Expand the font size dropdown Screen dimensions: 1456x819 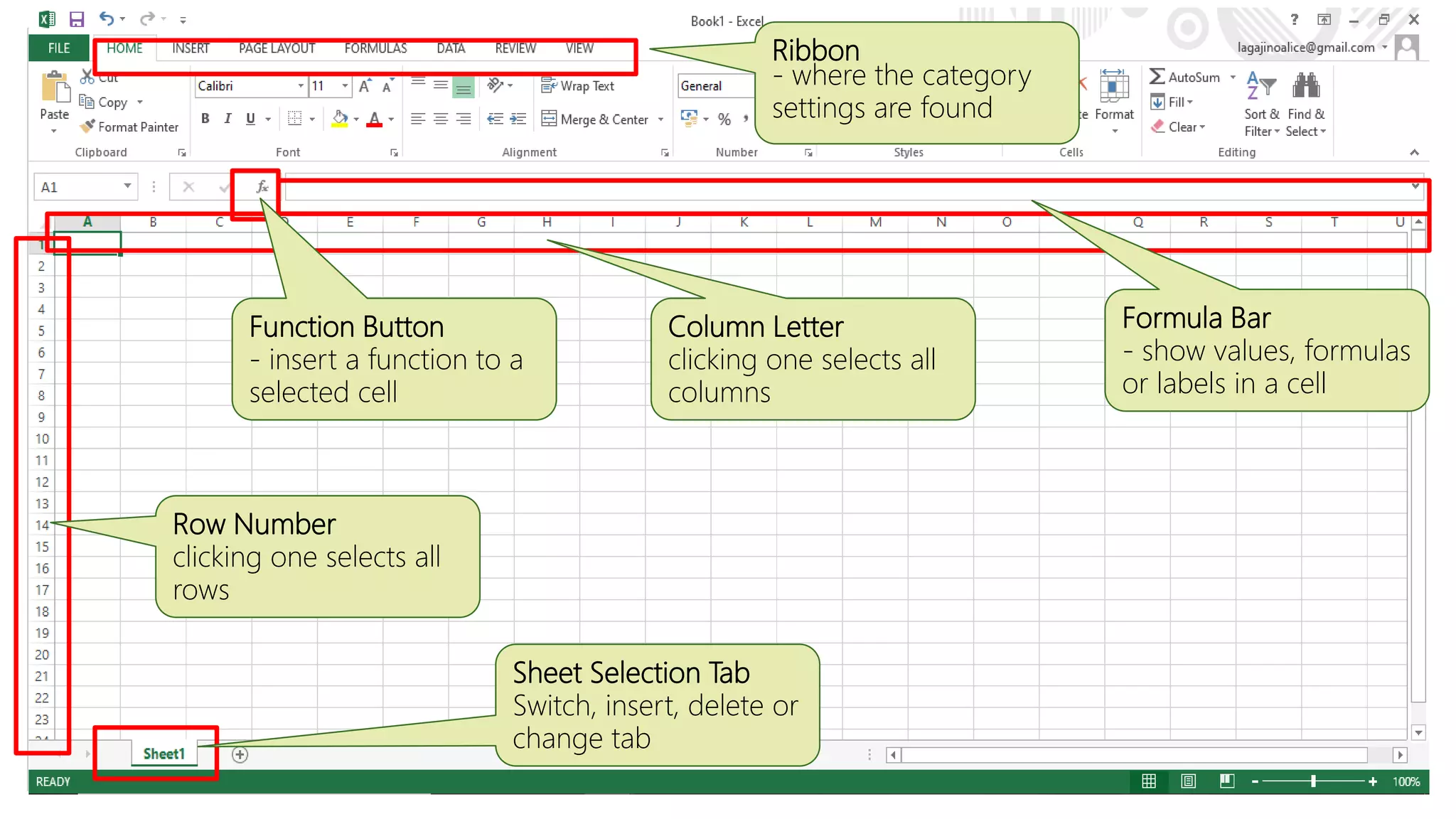pyautogui.click(x=345, y=86)
